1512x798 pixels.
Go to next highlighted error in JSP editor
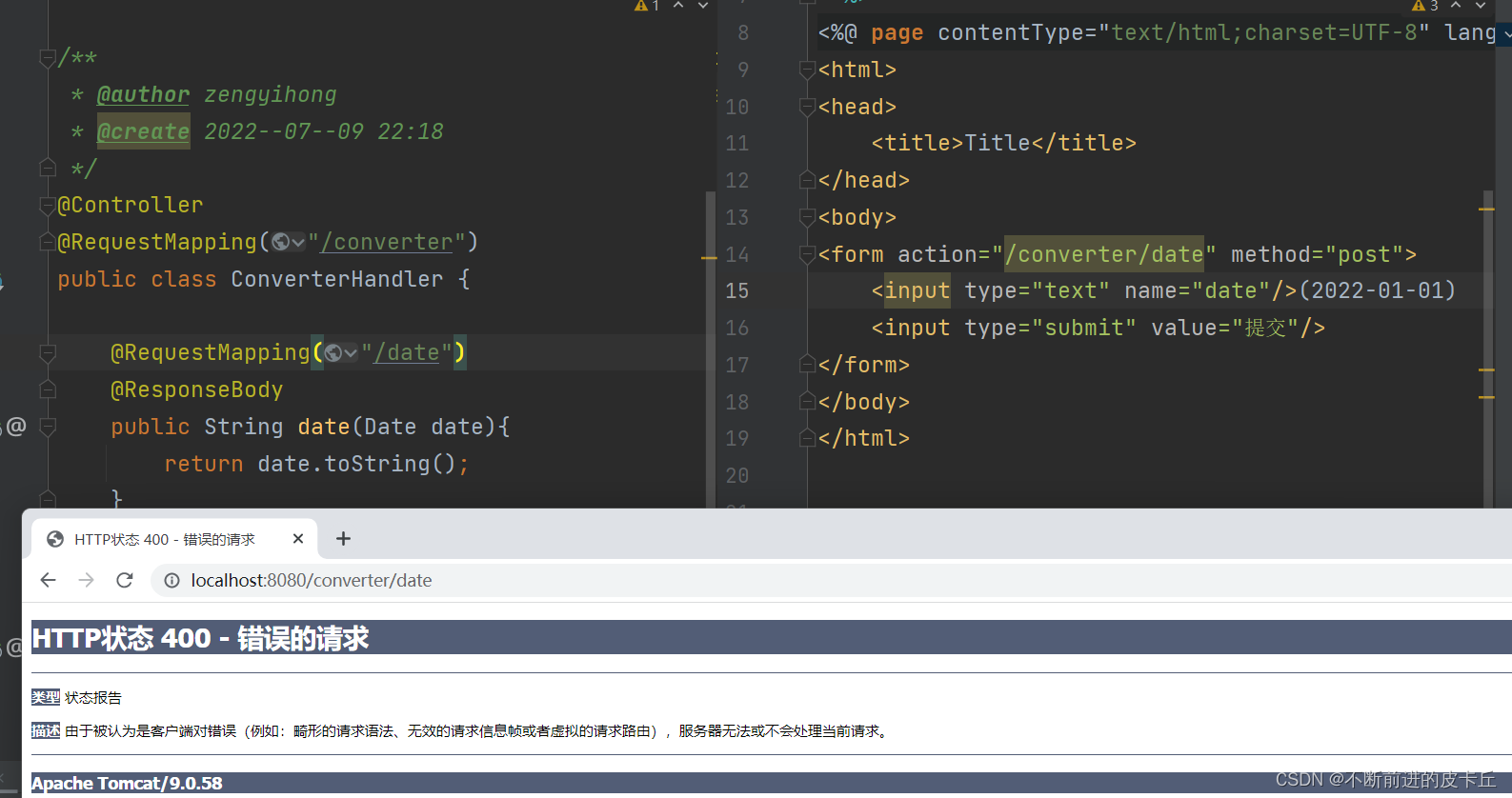[1481, 6]
